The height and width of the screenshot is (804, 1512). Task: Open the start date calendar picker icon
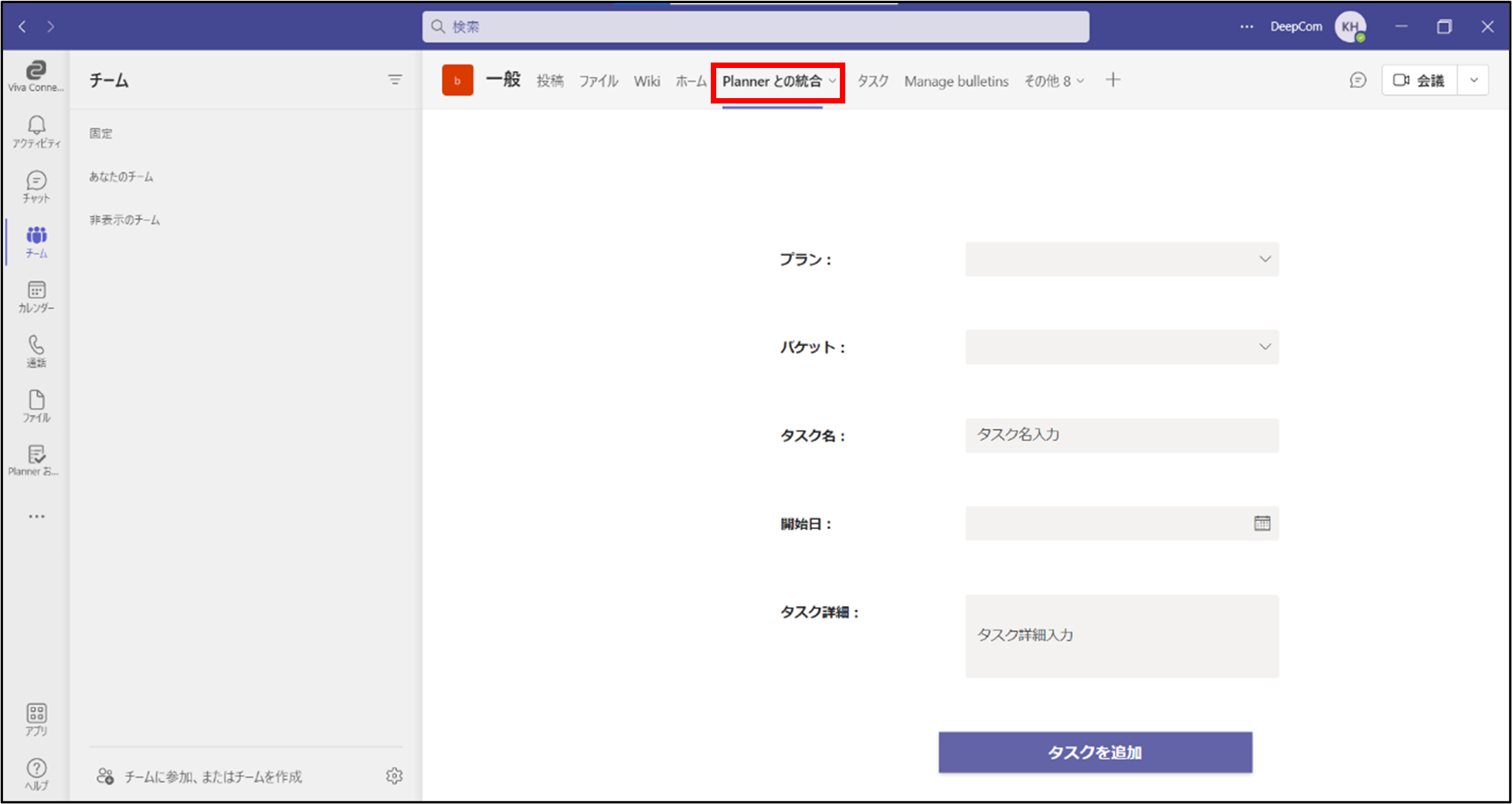click(x=1262, y=524)
